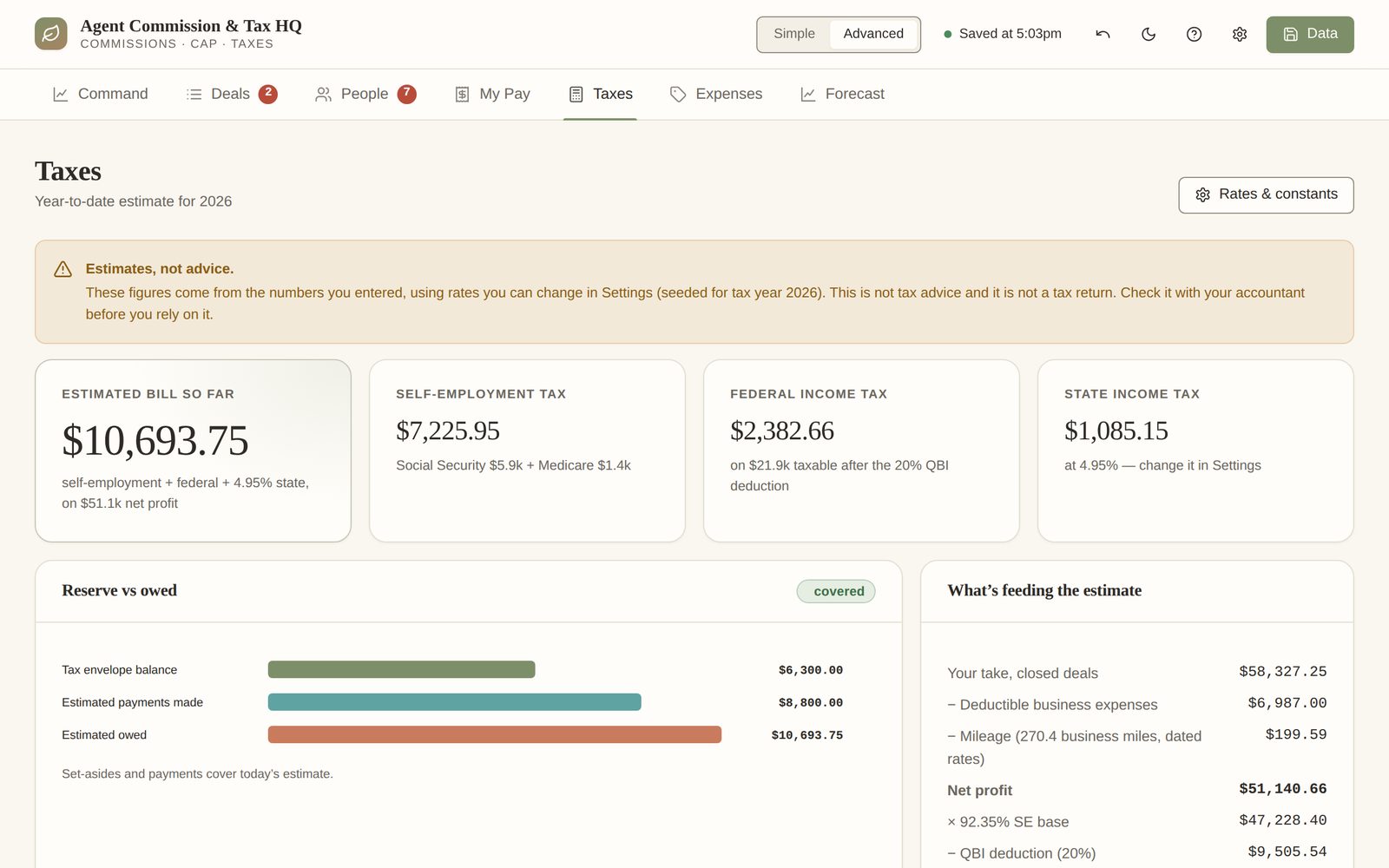Open the Forecast tab
The width and height of the screenshot is (1389, 868).
coord(842,94)
